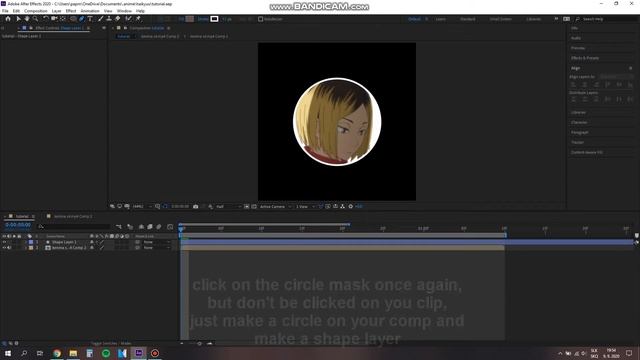Click the current time indicator playhead
Screen dimensions: 640x360
[x=181, y=229]
